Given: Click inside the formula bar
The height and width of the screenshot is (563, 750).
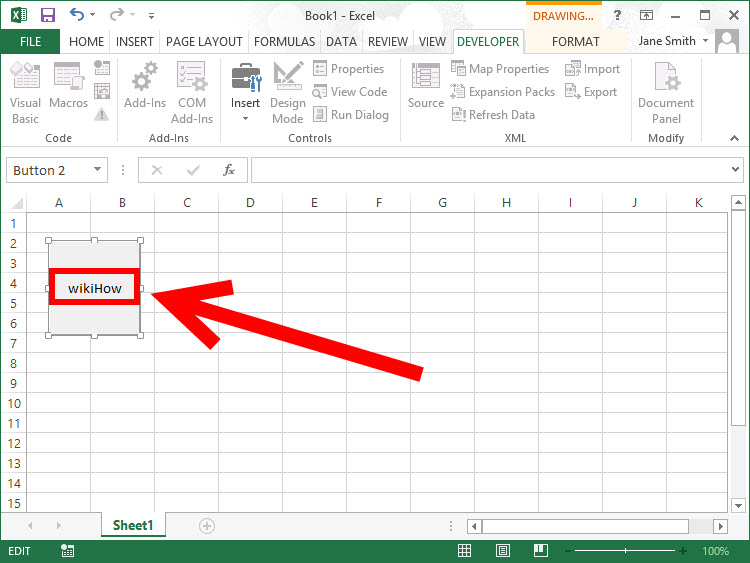Looking at the screenshot, I should pos(489,170).
